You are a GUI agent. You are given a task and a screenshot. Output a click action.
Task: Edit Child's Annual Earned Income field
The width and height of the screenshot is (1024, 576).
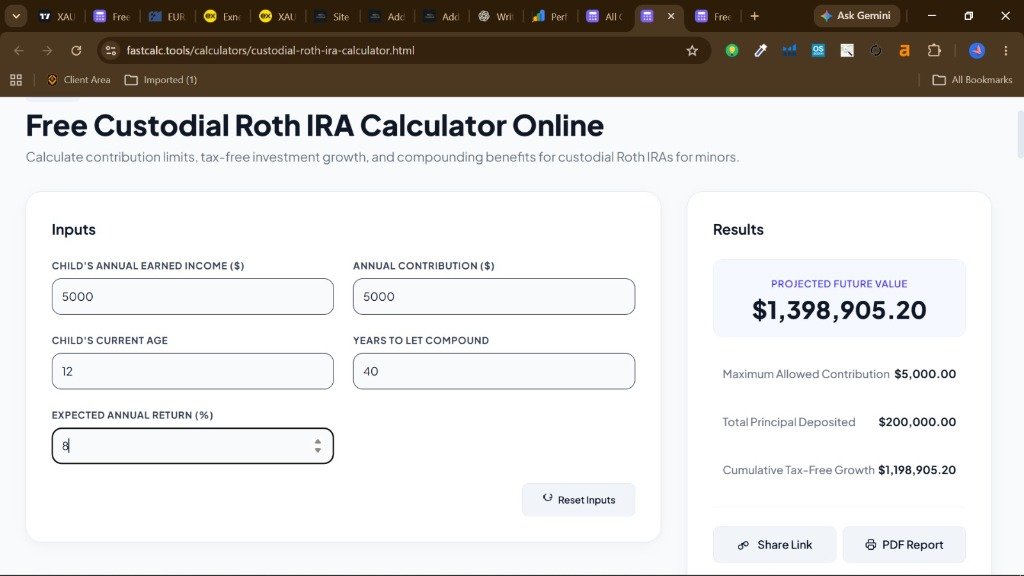click(x=193, y=296)
